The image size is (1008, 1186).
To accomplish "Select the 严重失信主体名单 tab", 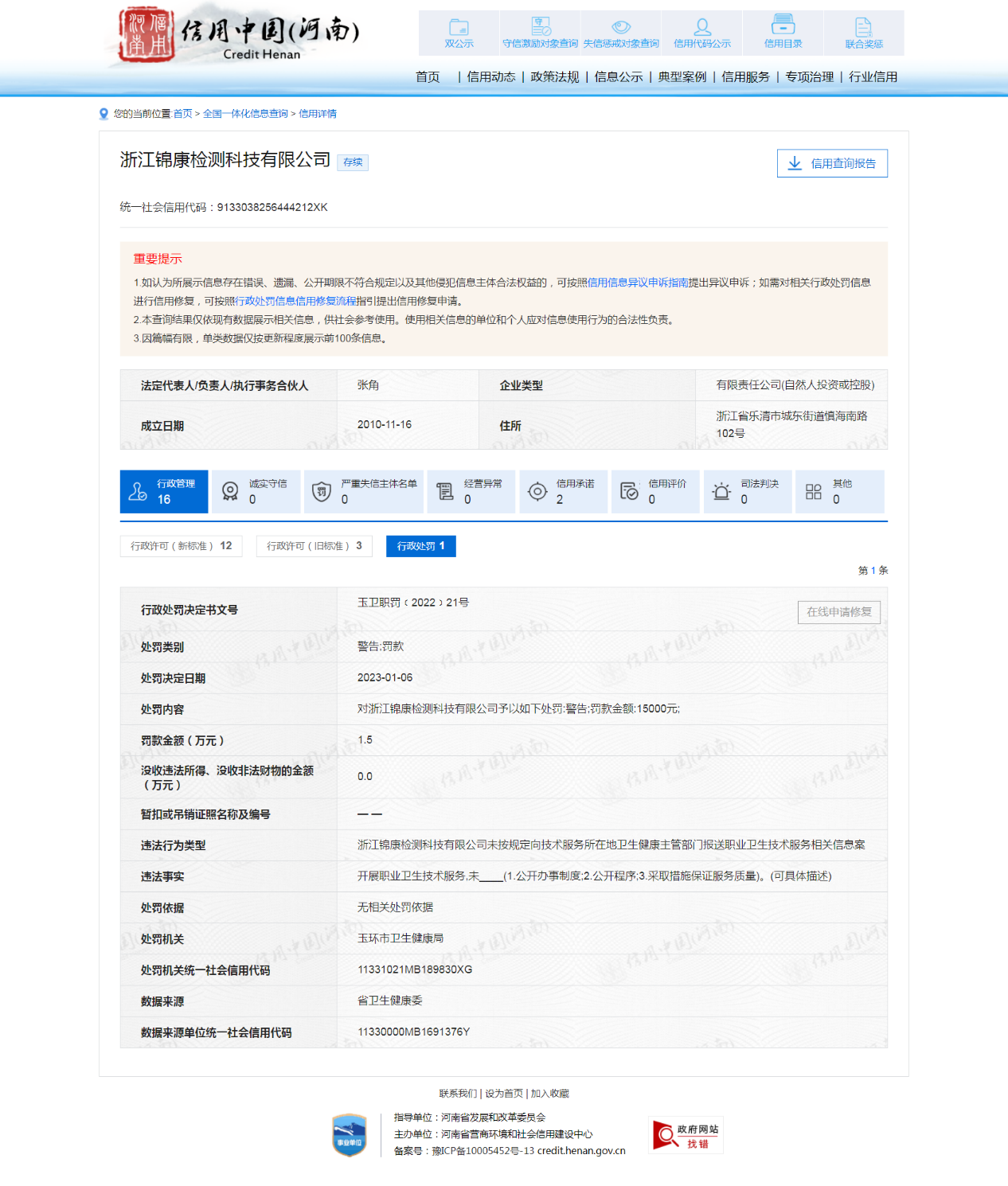I will pyautogui.click(x=365, y=492).
